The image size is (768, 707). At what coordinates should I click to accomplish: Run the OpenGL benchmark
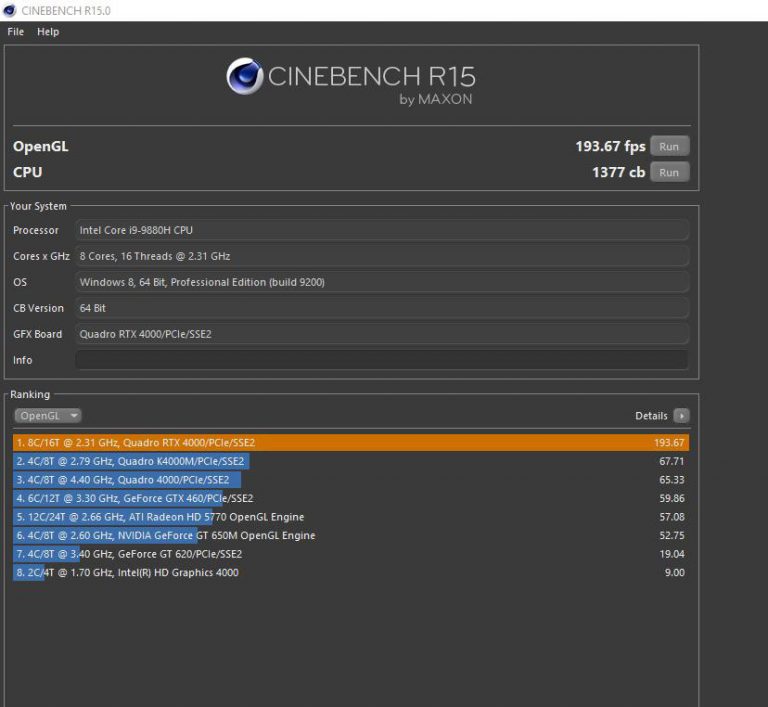(x=669, y=147)
